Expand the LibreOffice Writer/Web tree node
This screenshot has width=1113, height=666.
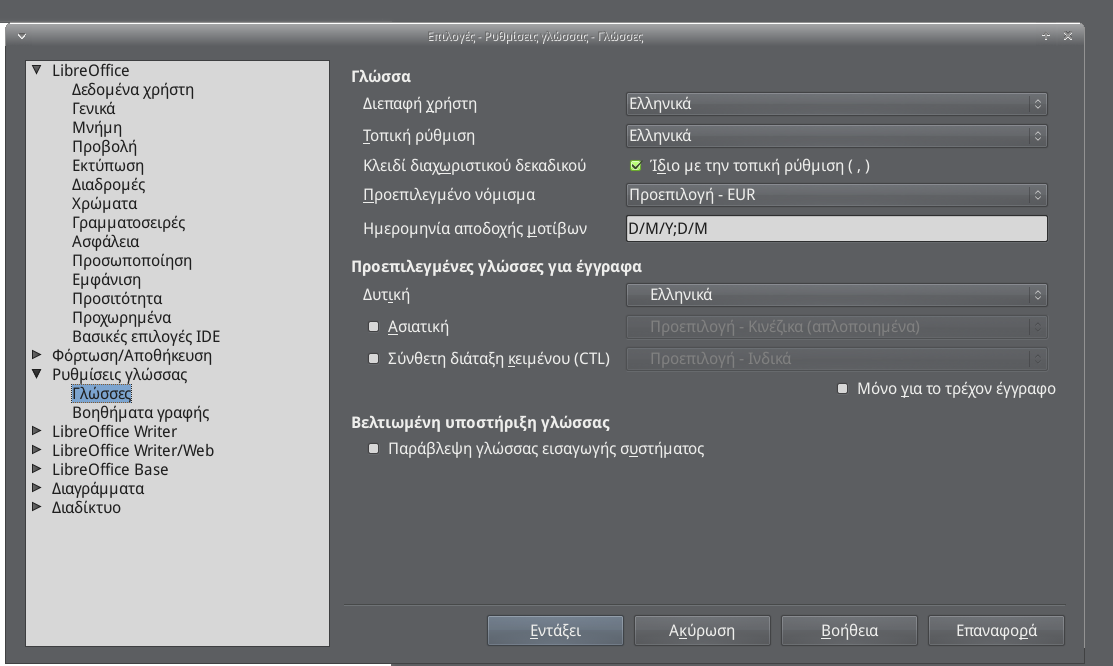37,451
